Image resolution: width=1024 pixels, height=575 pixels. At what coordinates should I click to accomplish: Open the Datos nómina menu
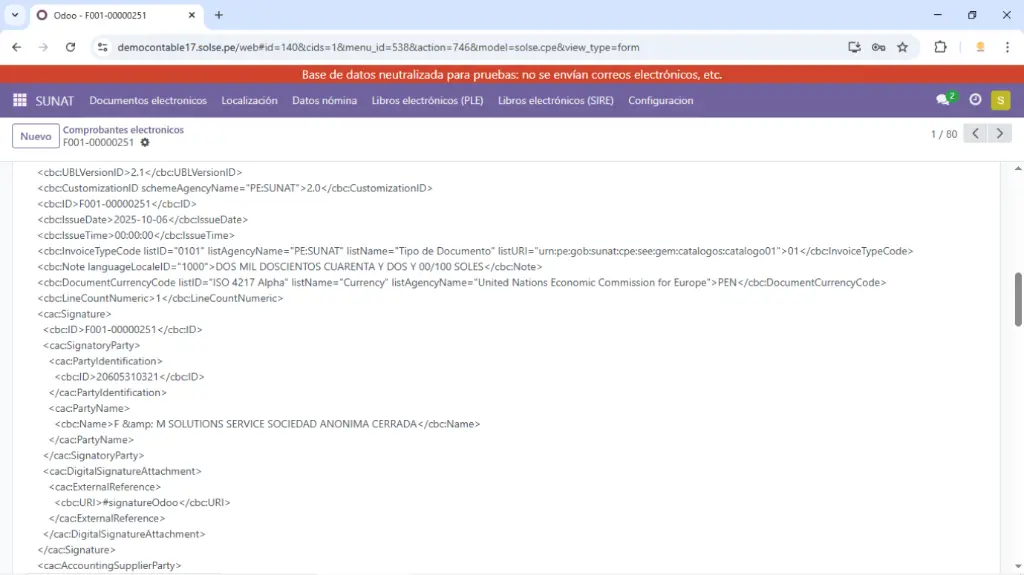(324, 100)
